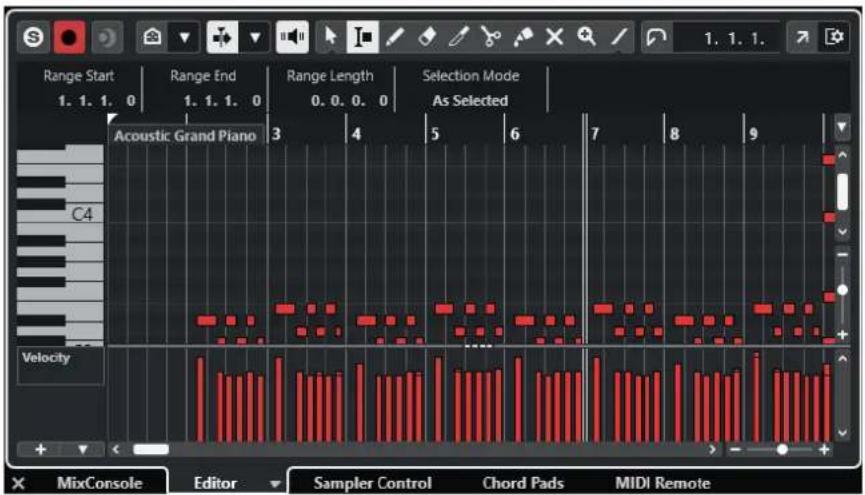
Task: Click up arrow of note display vertical scrollbar
Action: click(842, 156)
